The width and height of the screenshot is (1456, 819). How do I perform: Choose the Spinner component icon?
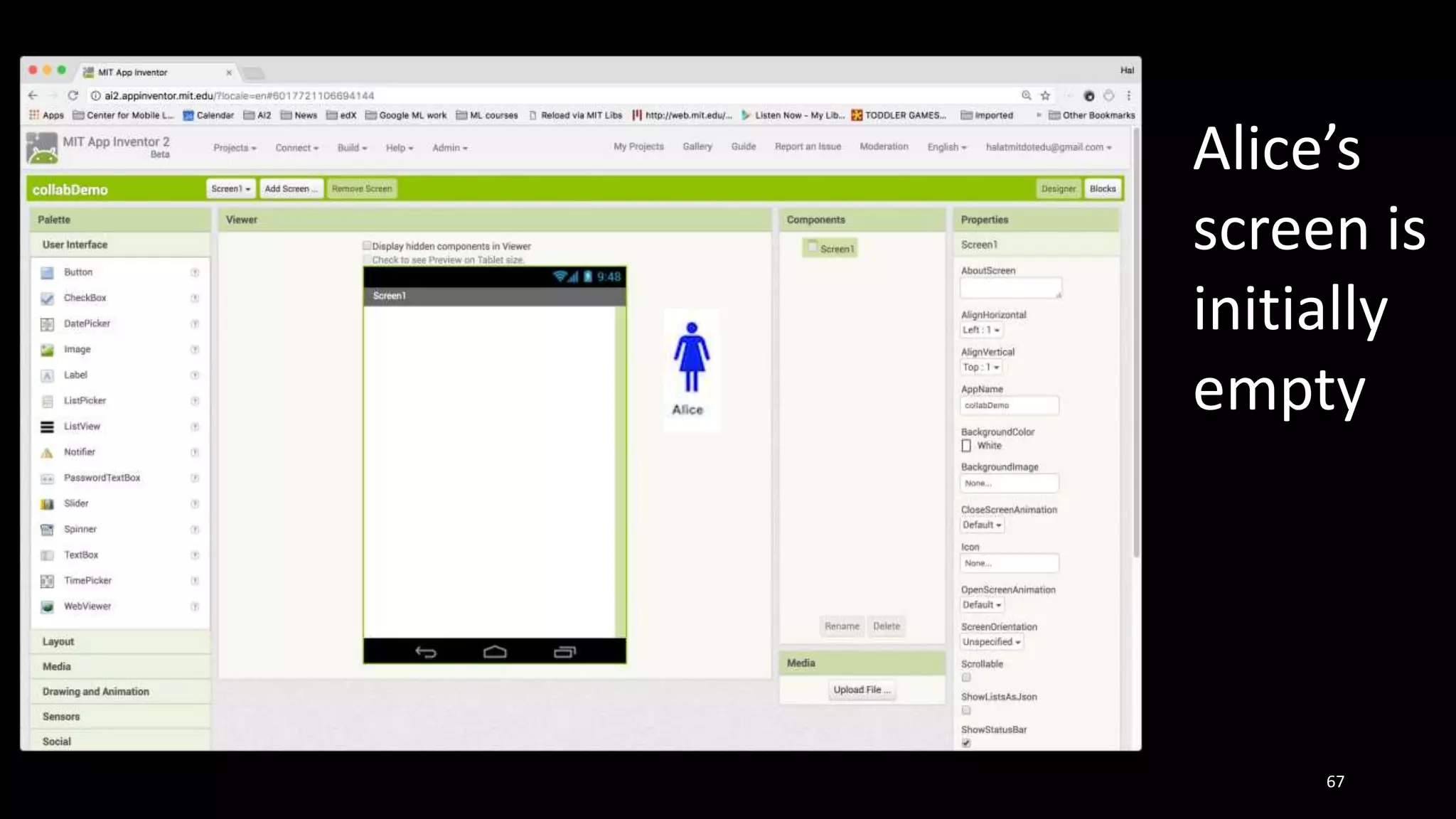[47, 530]
